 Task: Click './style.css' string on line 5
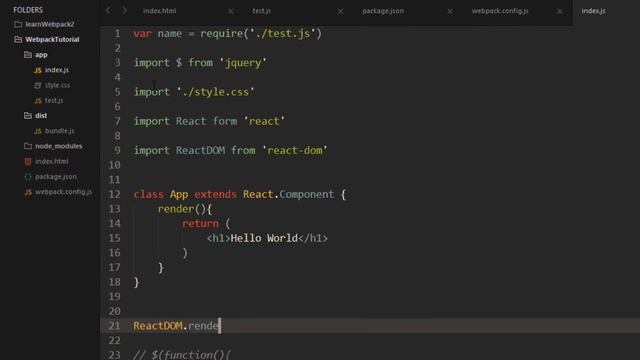click(216, 92)
